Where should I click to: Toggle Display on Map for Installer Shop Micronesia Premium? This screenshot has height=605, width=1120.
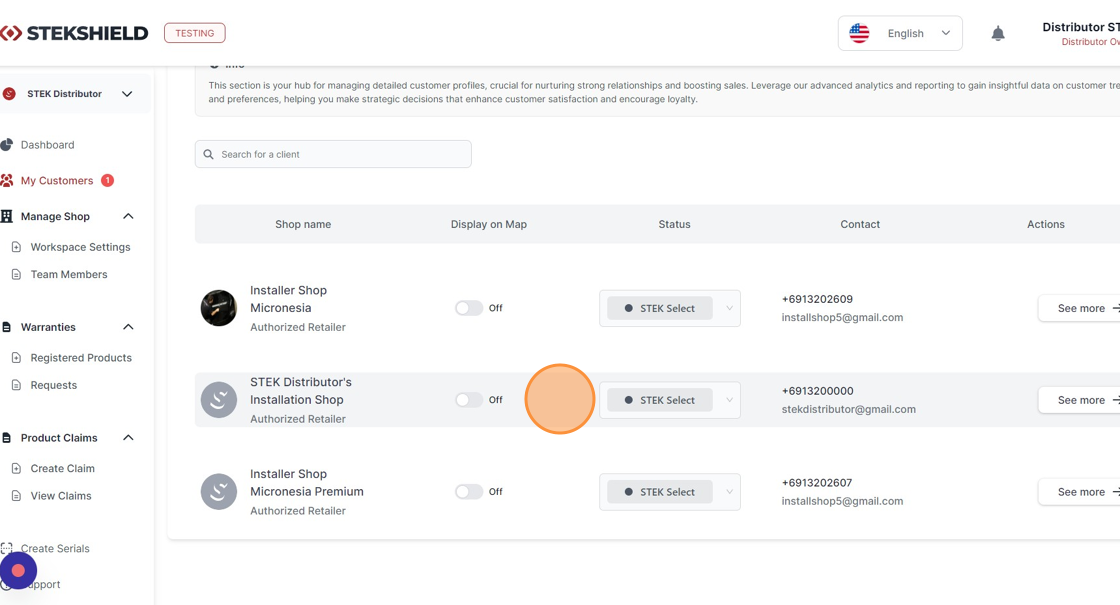coord(469,491)
